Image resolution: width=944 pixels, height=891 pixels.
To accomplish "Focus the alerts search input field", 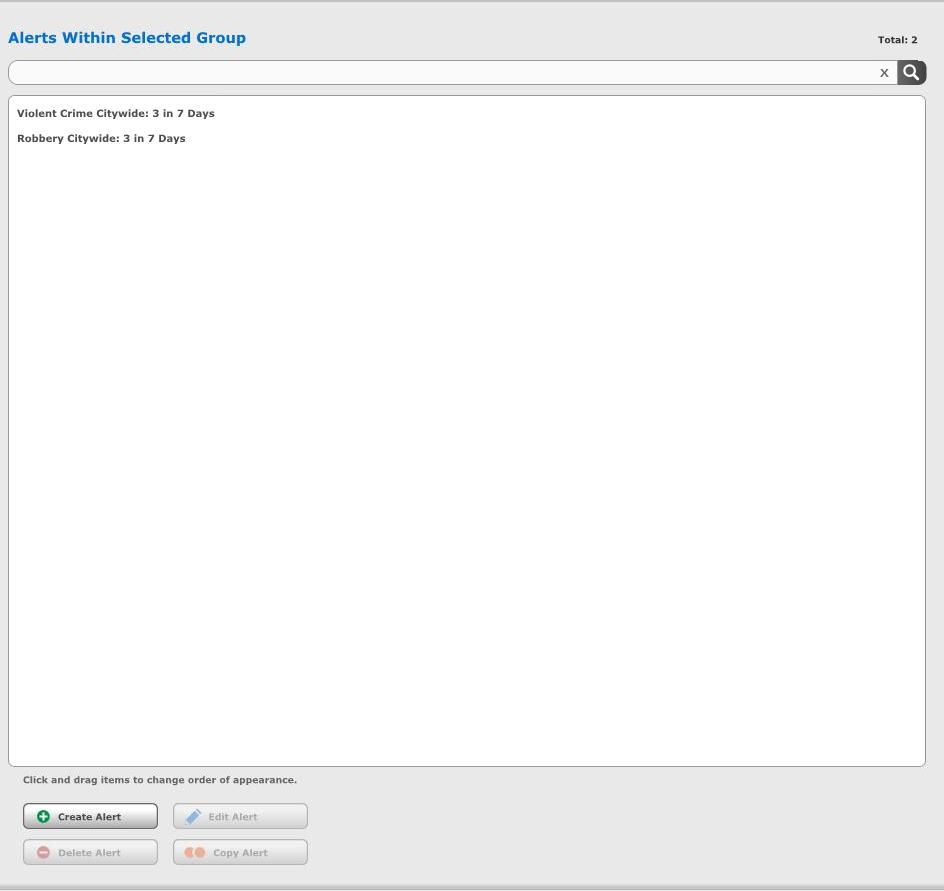I will [440, 73].
